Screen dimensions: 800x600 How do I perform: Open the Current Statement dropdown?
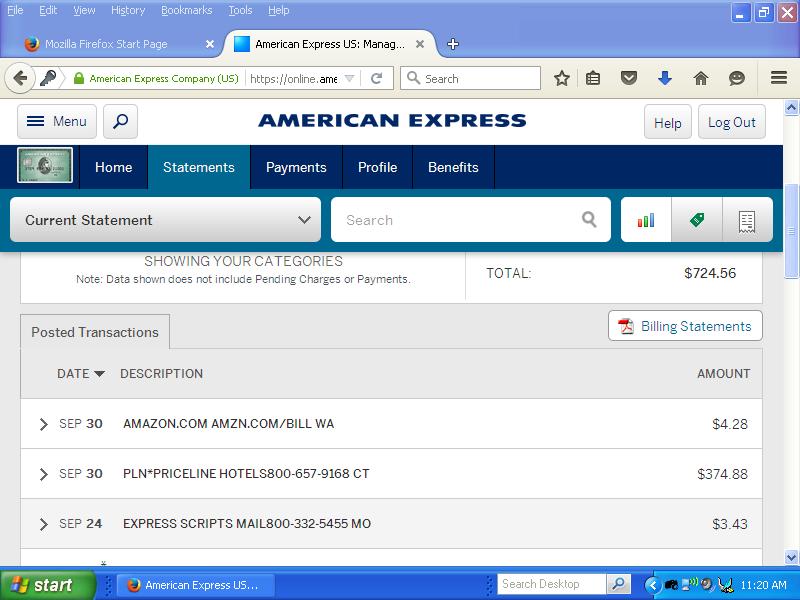click(165, 220)
